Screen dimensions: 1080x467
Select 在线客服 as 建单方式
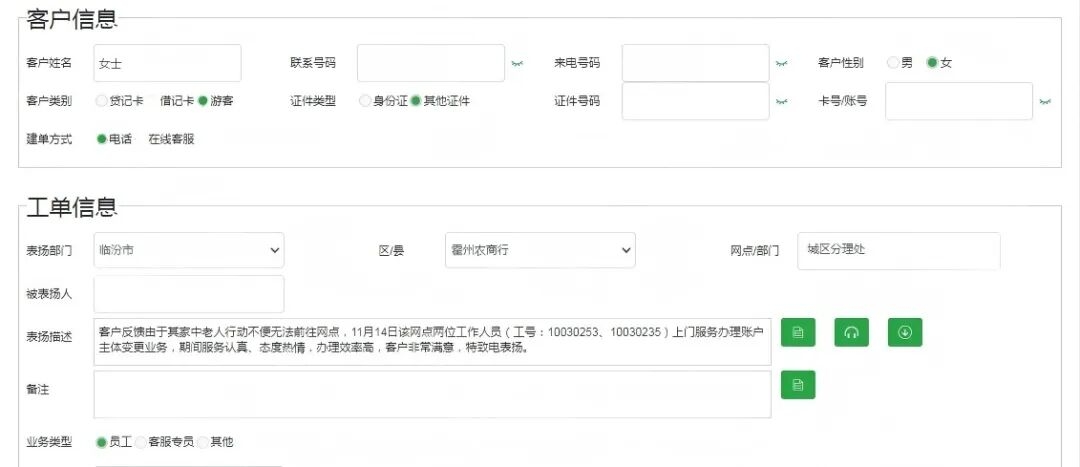[x=171, y=139]
